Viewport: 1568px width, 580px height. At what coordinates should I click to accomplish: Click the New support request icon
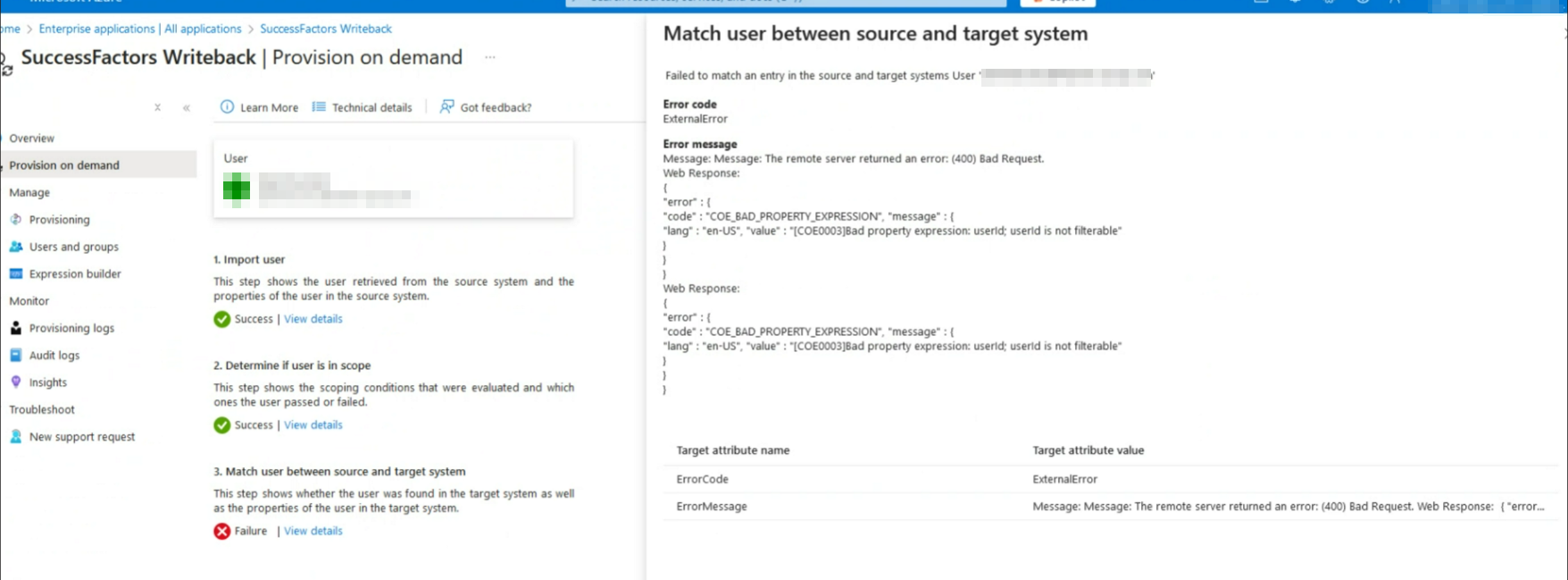coord(16,436)
